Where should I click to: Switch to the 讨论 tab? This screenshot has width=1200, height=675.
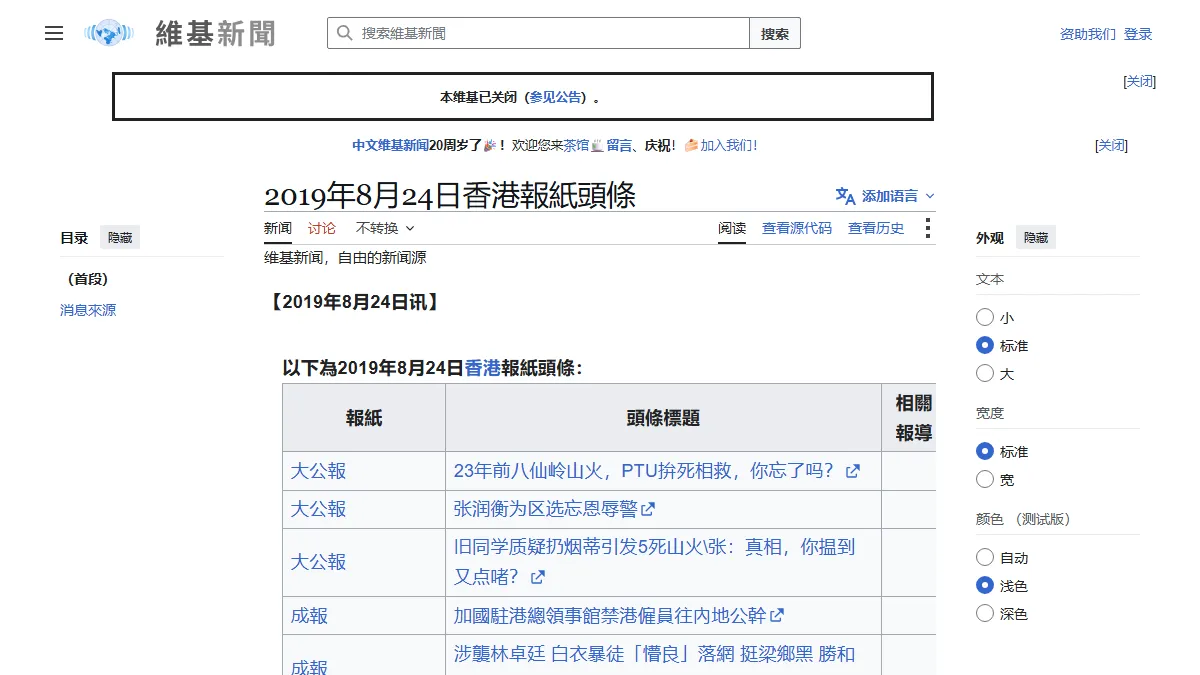click(322, 228)
